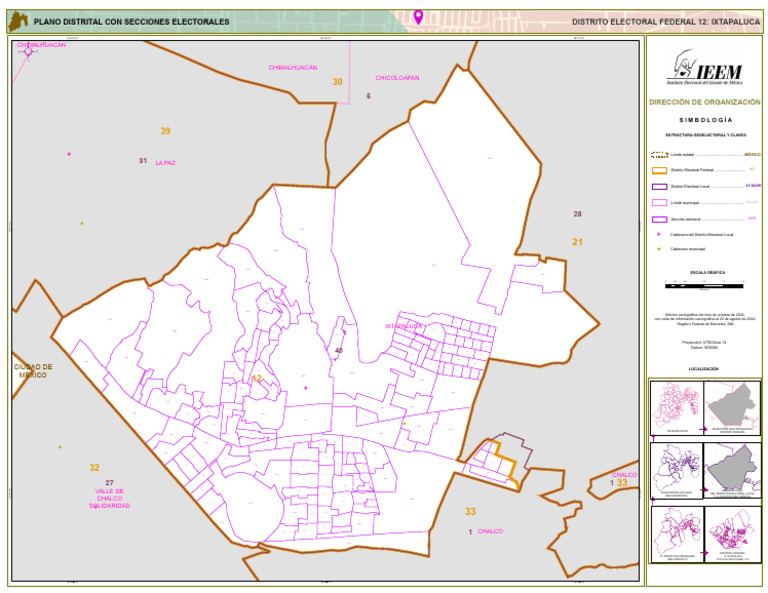Click the DISTRITO ELECTORAL FEDERAL 12: IXTAPALUCA heading
The image size is (768, 593).
pos(665,22)
